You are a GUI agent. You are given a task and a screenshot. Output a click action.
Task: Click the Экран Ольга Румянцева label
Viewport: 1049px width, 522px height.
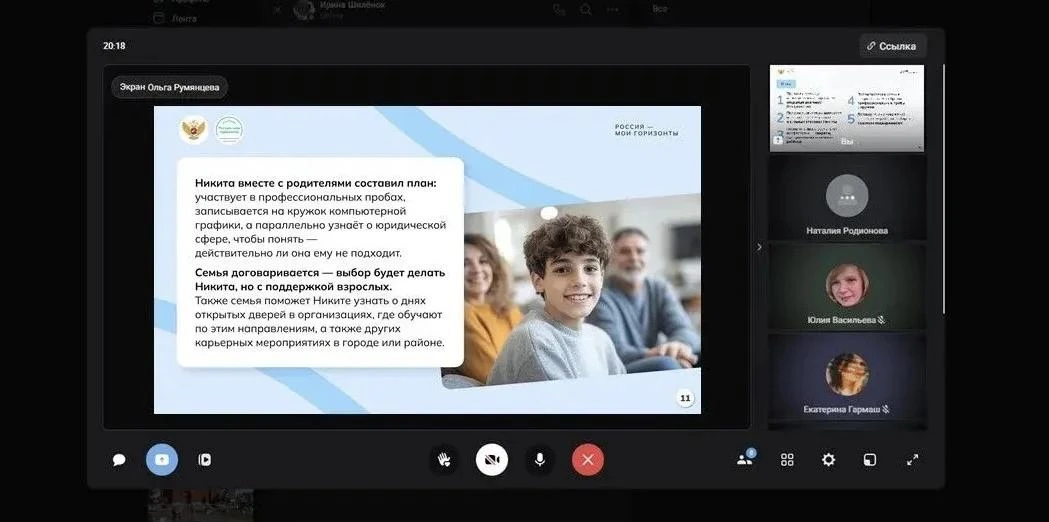tap(169, 87)
